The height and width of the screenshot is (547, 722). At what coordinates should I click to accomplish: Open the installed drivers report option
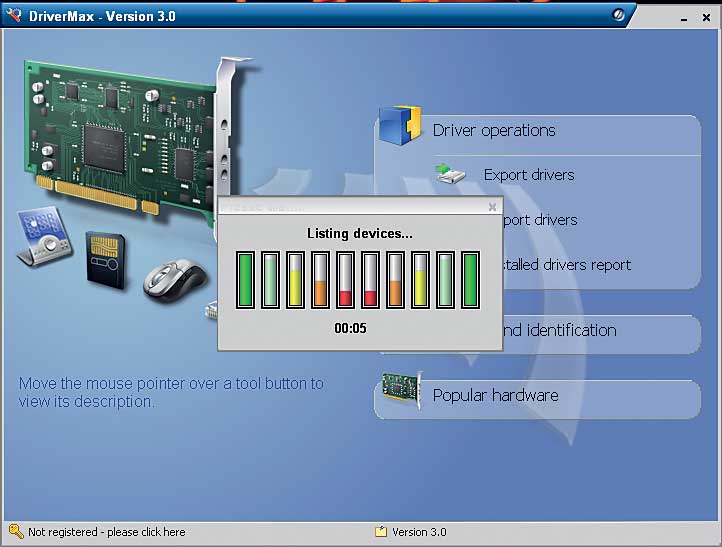pos(567,265)
